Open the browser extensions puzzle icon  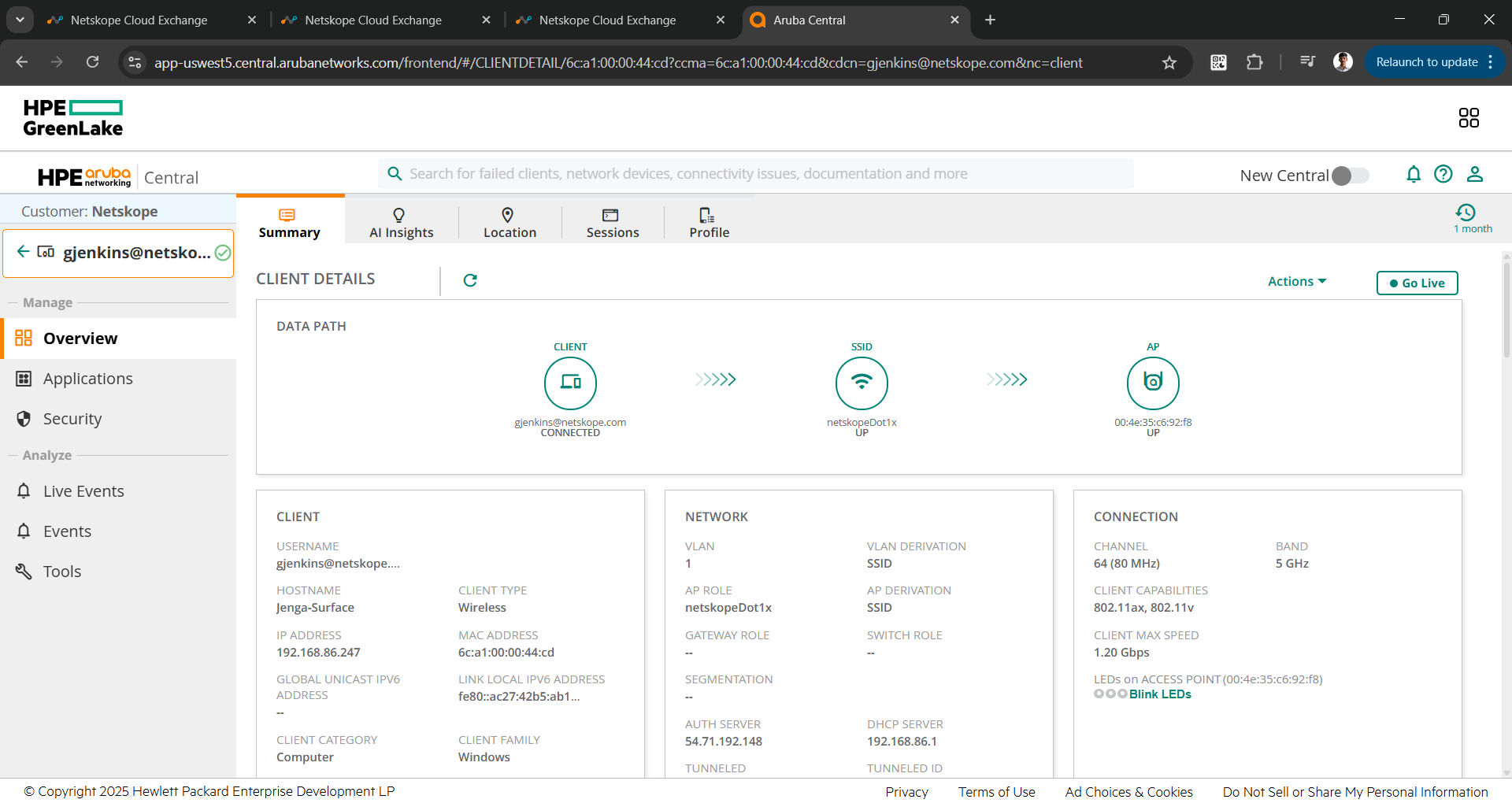pyautogui.click(x=1254, y=62)
